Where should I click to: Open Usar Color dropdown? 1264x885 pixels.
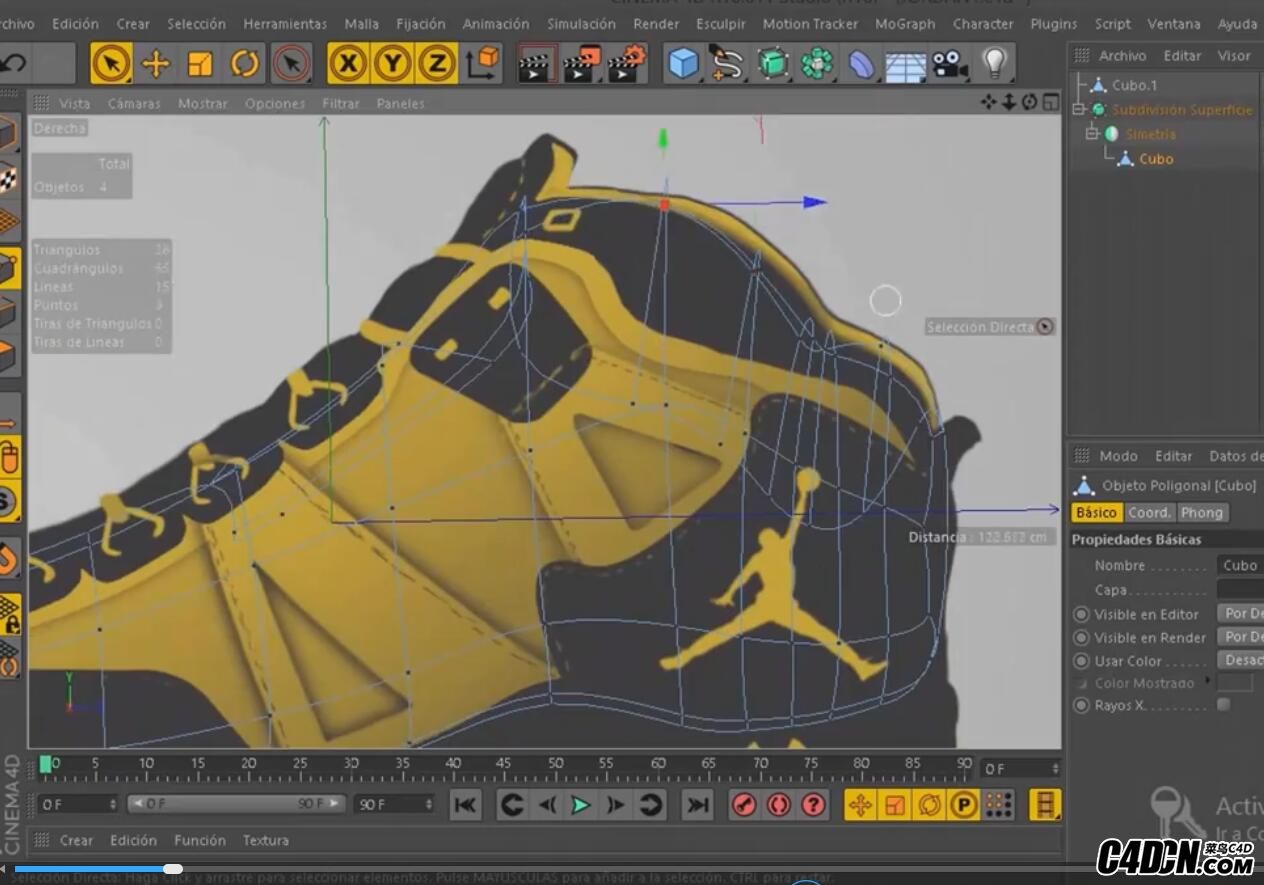[x=1240, y=660]
